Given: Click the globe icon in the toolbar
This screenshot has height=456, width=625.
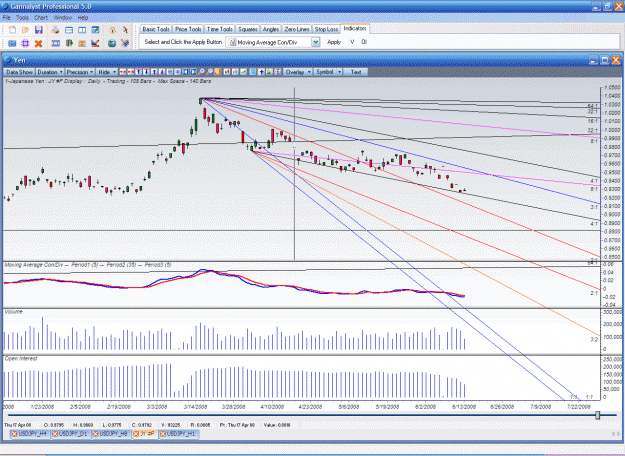Looking at the screenshot, I should pyautogui.click(x=112, y=43).
